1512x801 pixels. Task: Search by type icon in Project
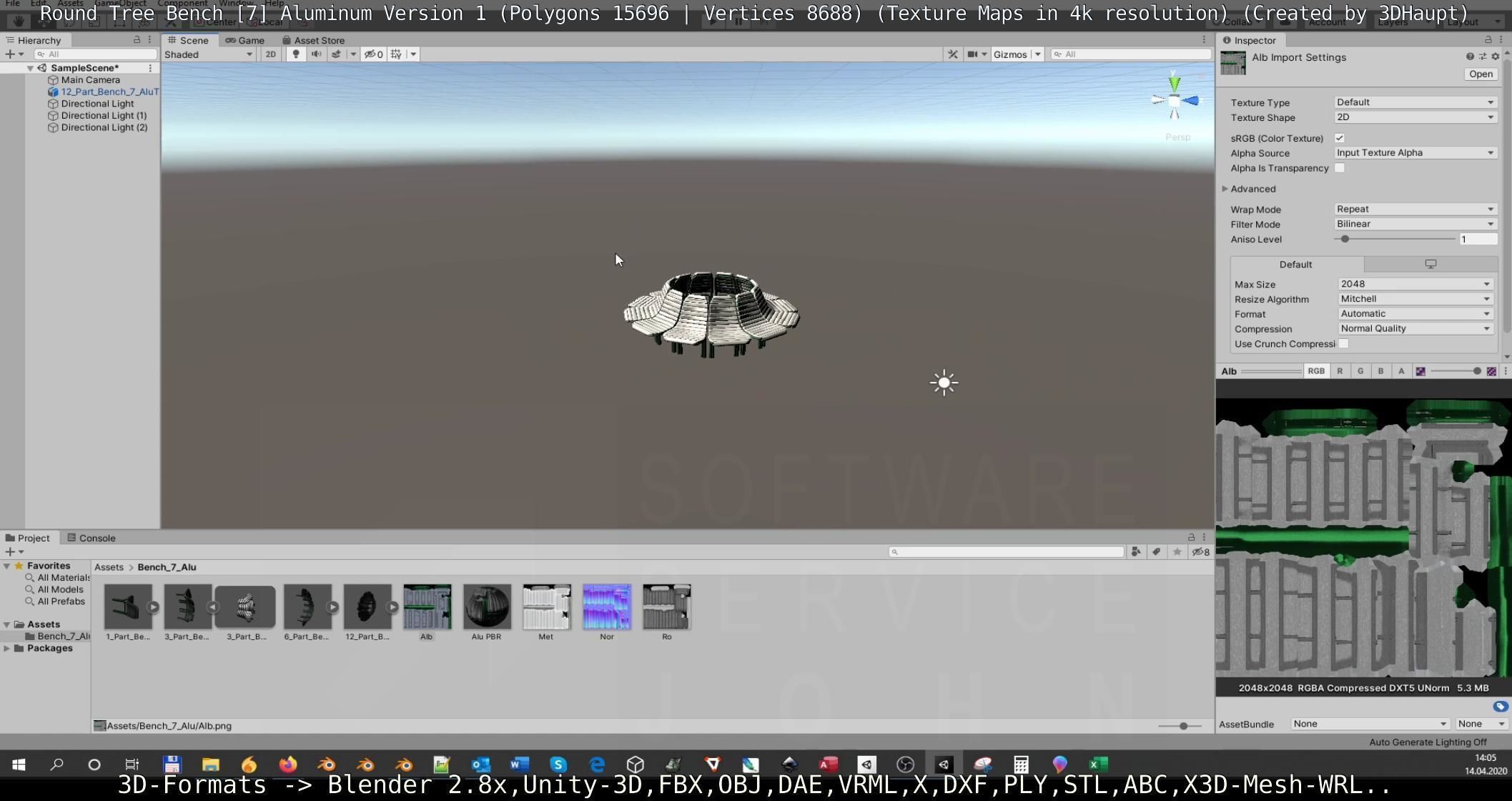click(x=1136, y=551)
